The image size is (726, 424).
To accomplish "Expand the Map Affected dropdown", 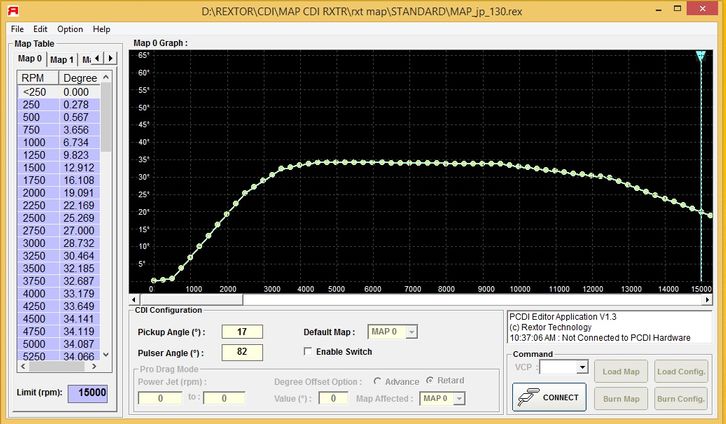I will pos(459,398).
